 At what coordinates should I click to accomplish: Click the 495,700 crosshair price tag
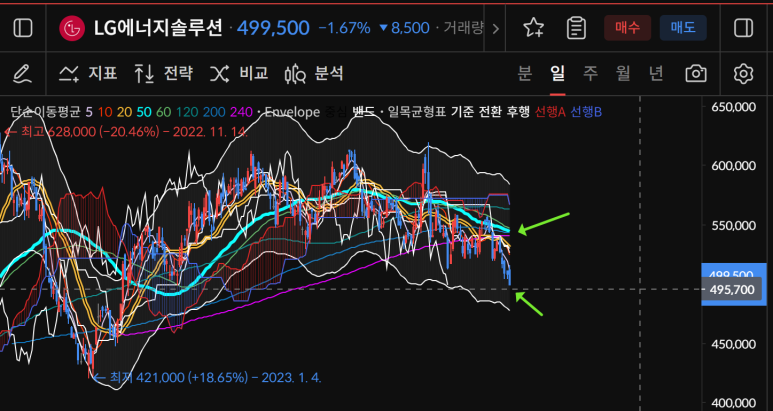[x=732, y=290]
